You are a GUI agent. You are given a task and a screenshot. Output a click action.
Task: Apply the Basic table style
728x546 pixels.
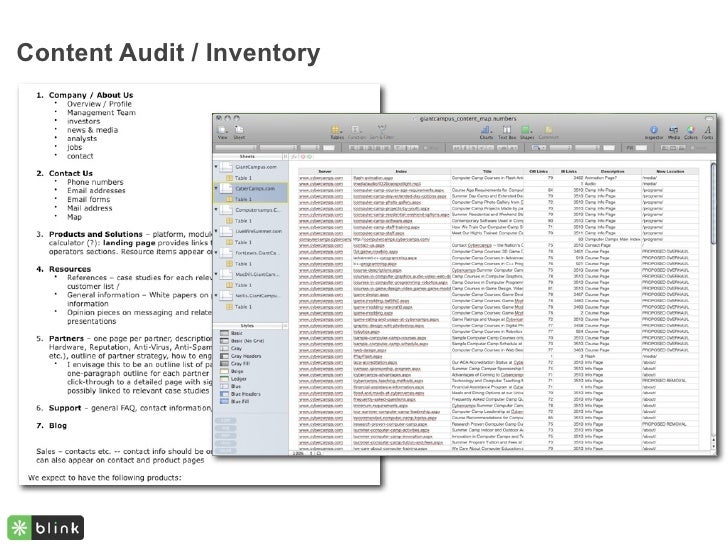click(231, 333)
